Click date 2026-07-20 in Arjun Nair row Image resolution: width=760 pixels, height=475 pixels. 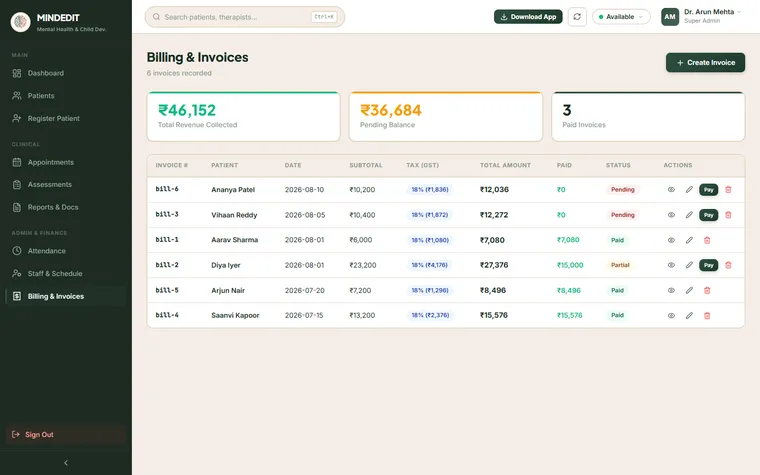[304, 290]
